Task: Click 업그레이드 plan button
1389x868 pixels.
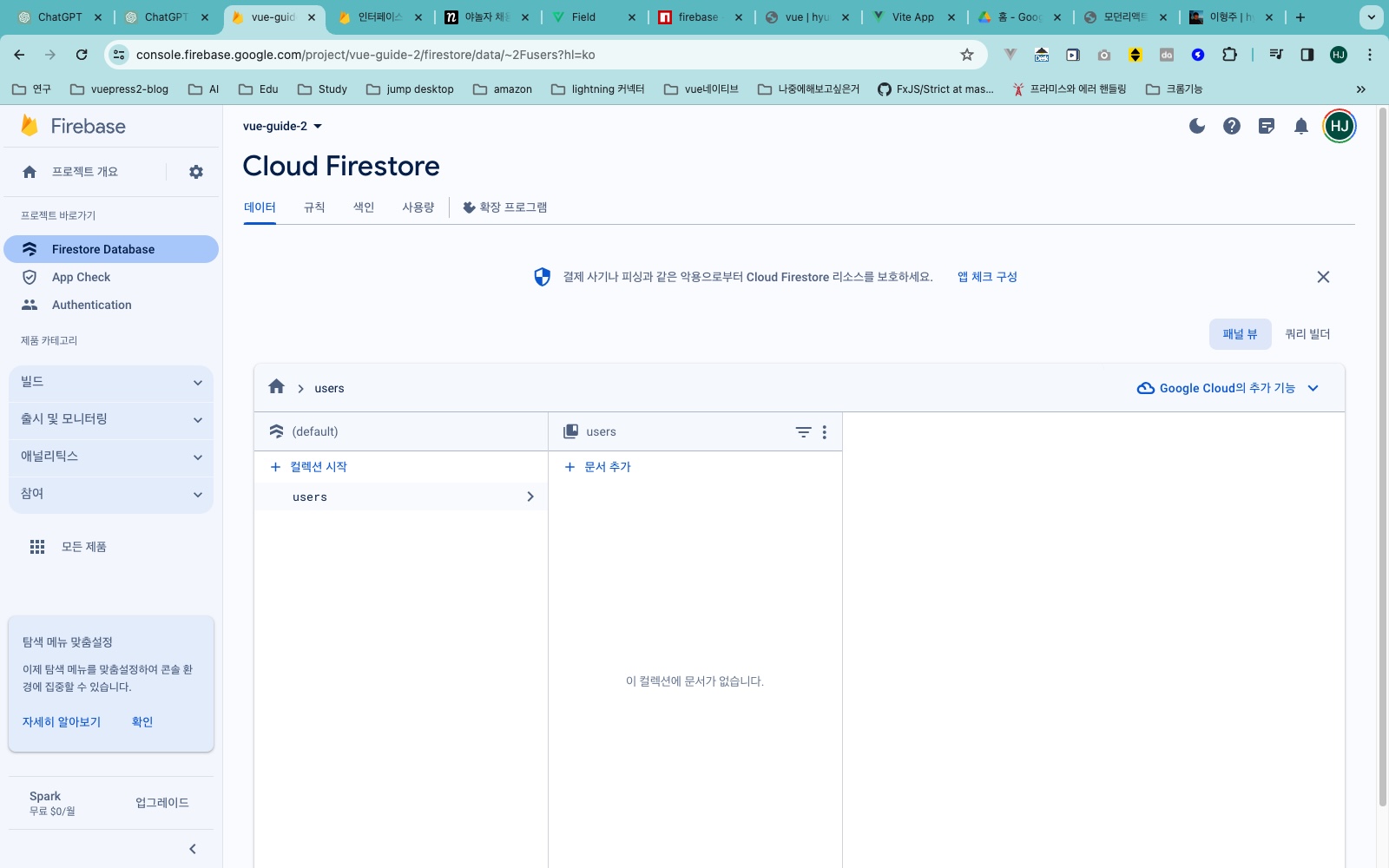Action: click(x=162, y=803)
